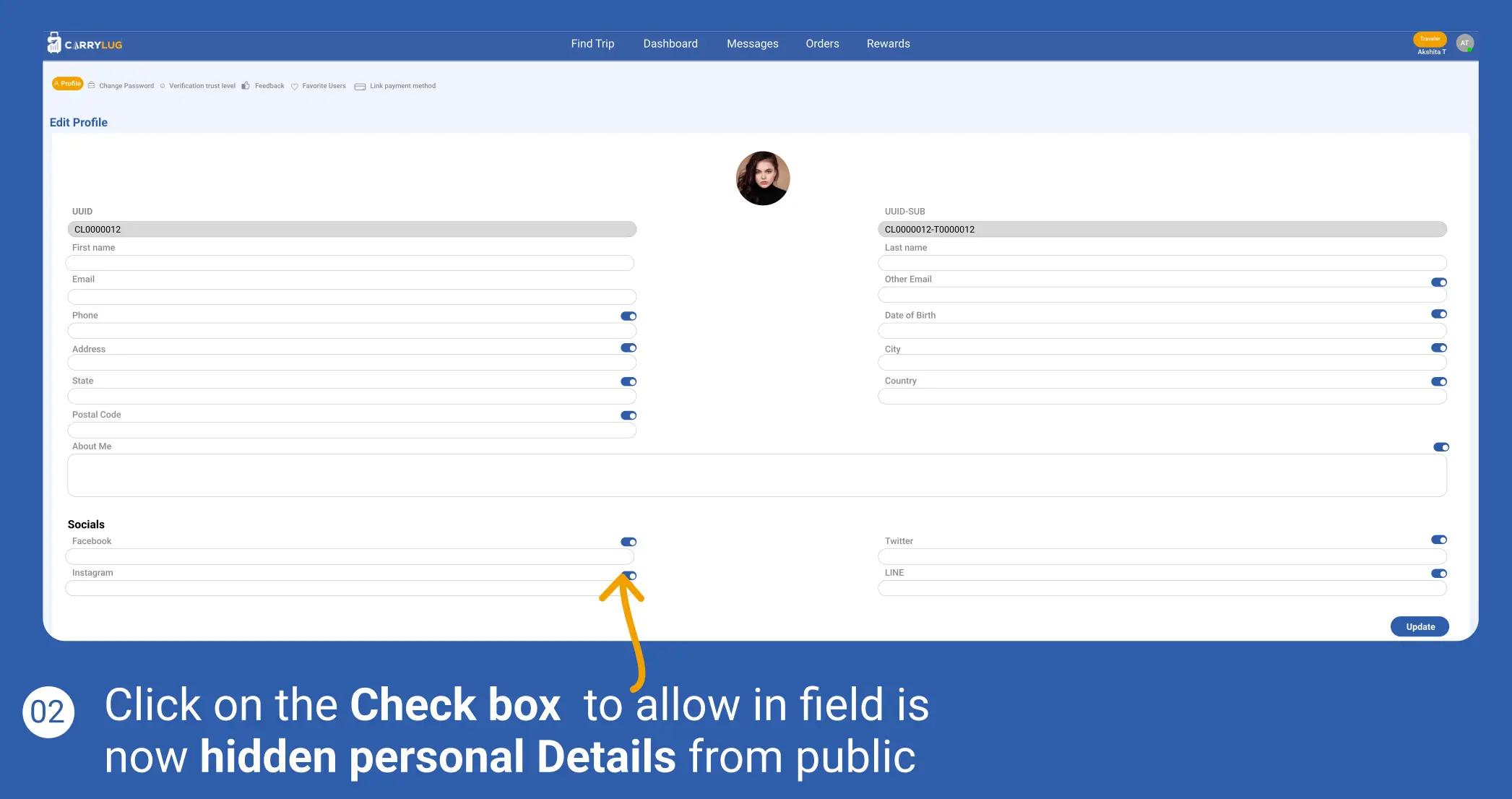Click the Akshita T username
Viewport: 1512px width, 799px height.
[x=1431, y=52]
